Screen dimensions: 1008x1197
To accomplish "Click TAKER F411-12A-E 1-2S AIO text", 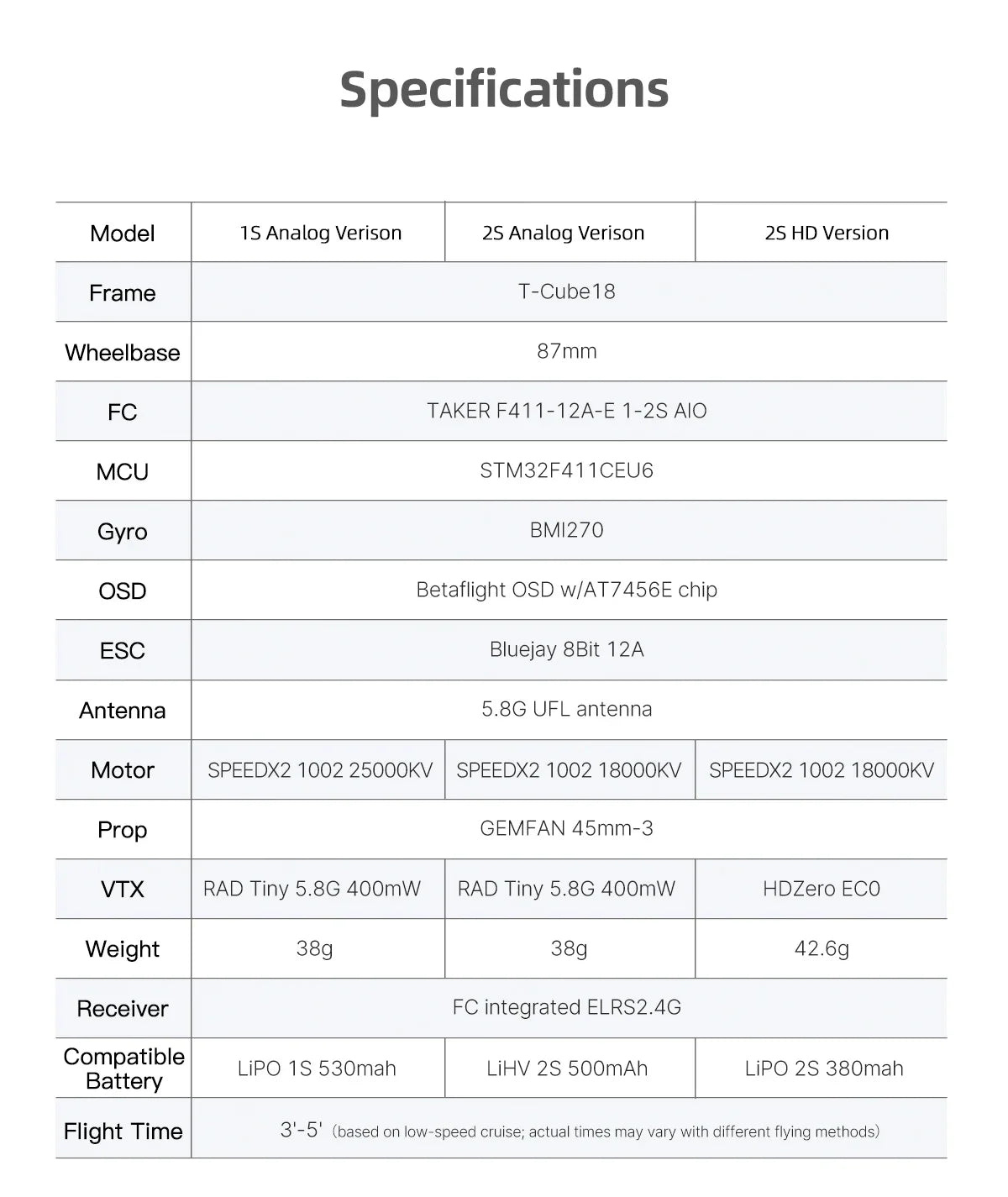I will 567,411.
